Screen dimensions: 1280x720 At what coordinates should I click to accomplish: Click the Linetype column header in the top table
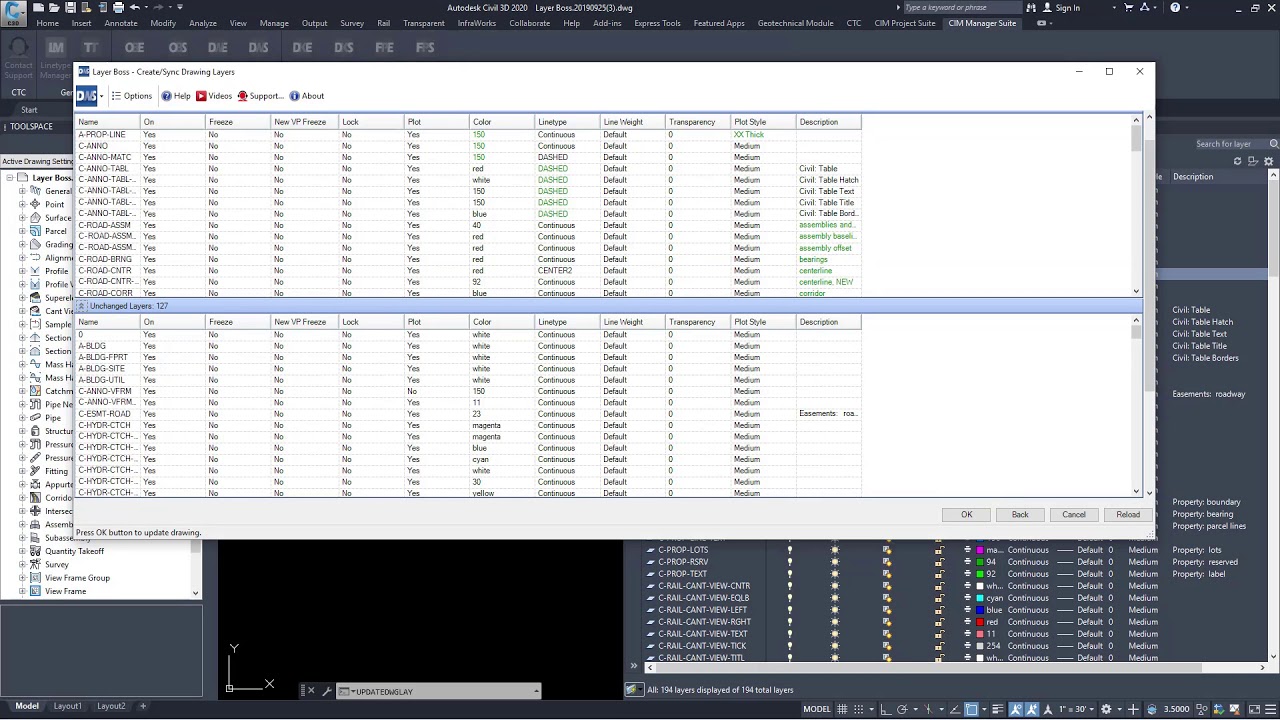(565, 122)
